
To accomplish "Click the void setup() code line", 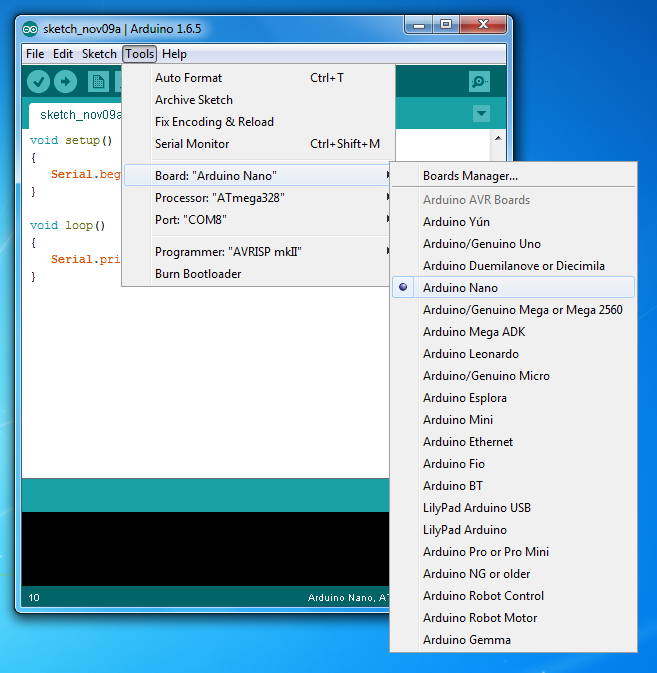I will [x=71, y=140].
